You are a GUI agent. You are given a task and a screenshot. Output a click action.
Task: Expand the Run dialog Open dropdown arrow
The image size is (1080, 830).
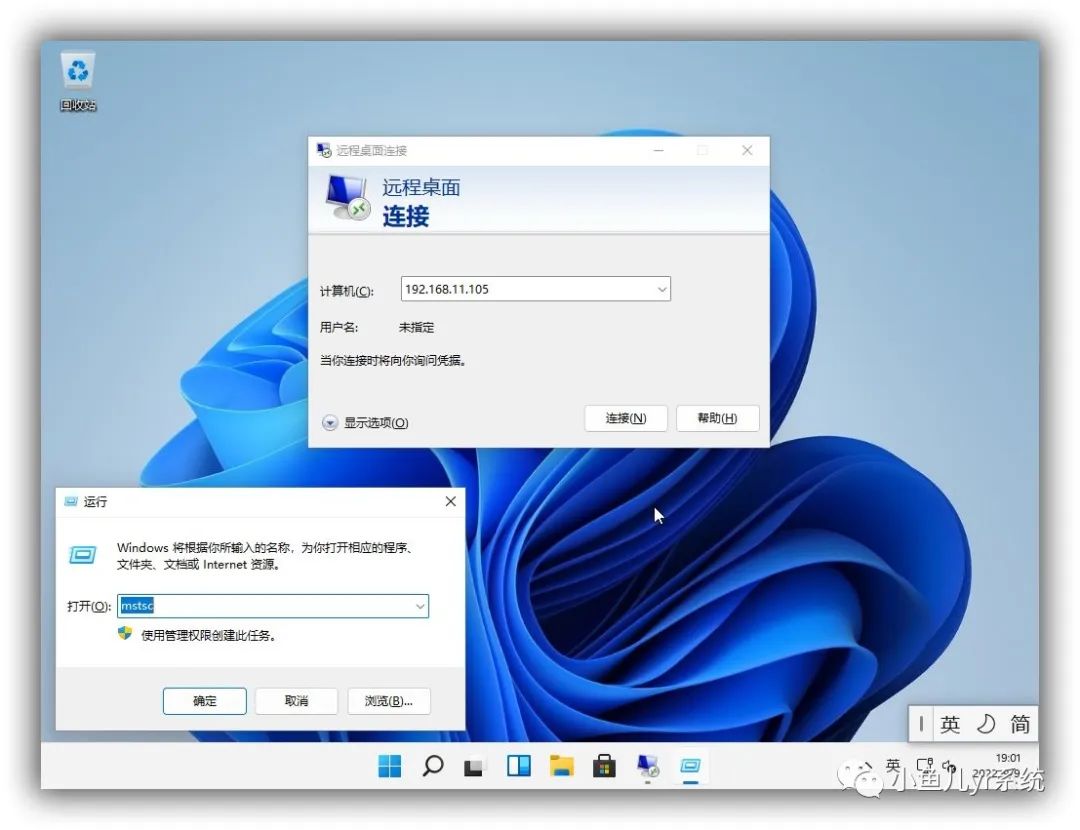click(419, 606)
